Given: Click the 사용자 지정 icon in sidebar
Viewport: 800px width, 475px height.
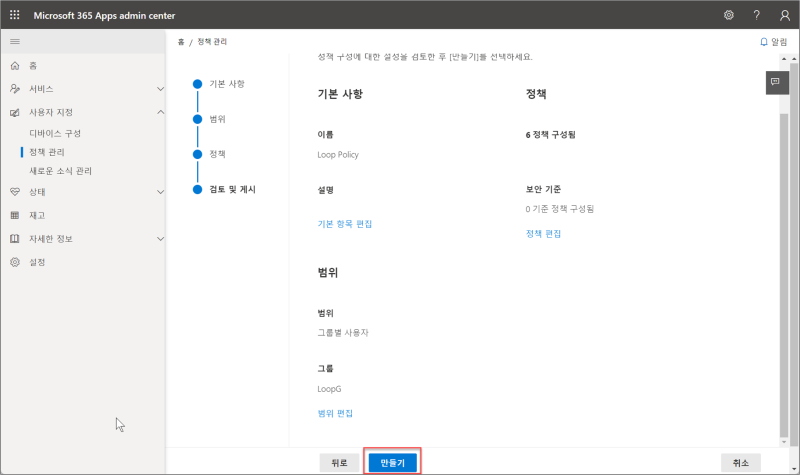Looking at the screenshot, I should (15, 112).
